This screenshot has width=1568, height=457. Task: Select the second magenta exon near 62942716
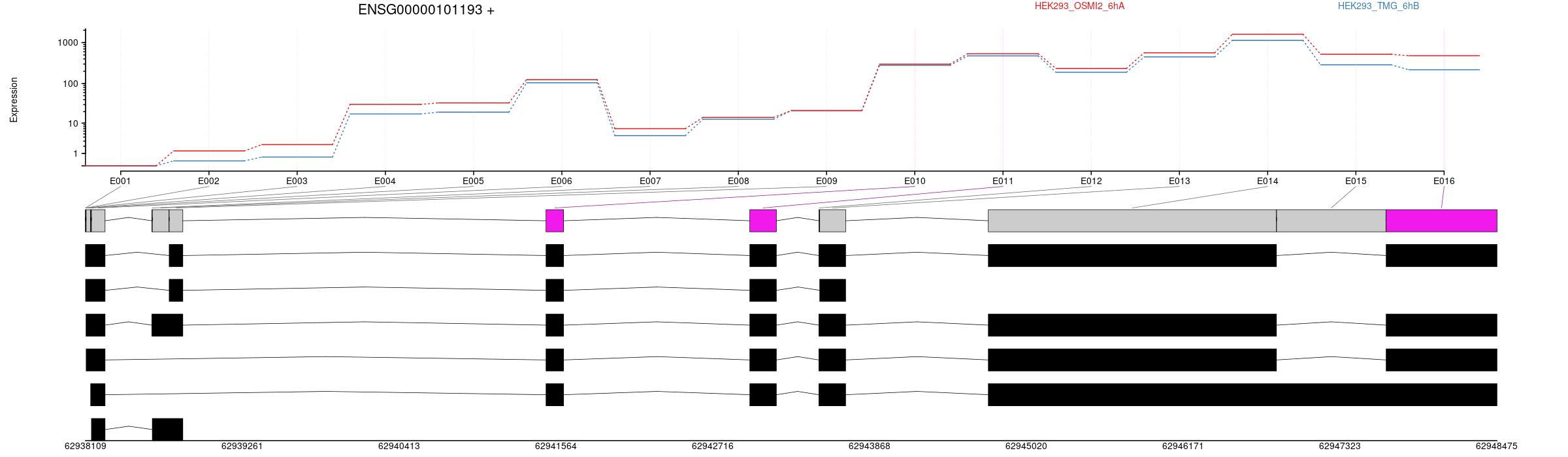[x=763, y=221]
